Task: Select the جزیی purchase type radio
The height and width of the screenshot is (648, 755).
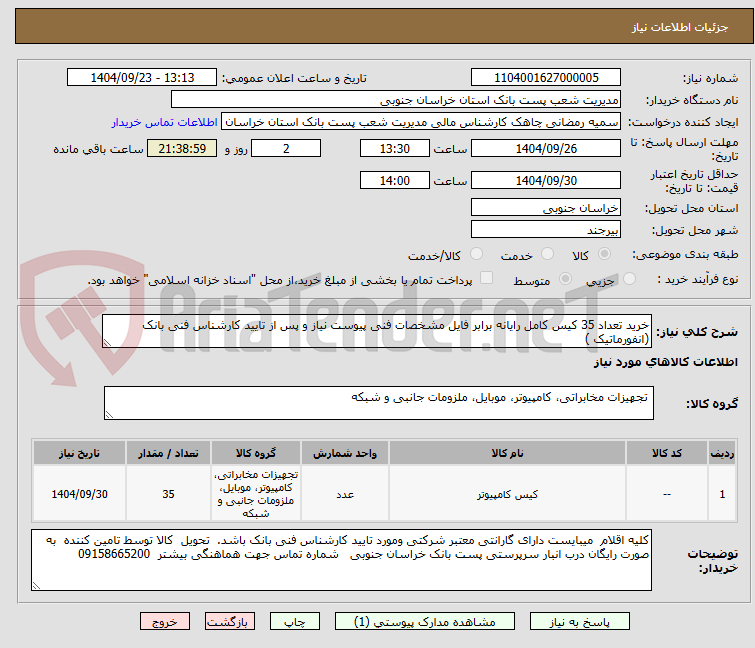Action: pos(629,279)
